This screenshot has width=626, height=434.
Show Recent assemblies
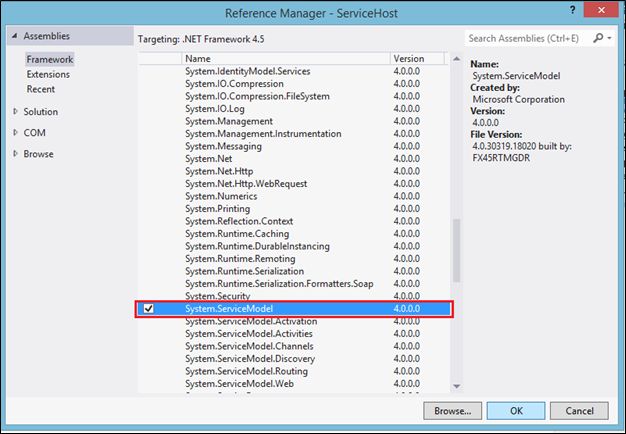point(41,89)
